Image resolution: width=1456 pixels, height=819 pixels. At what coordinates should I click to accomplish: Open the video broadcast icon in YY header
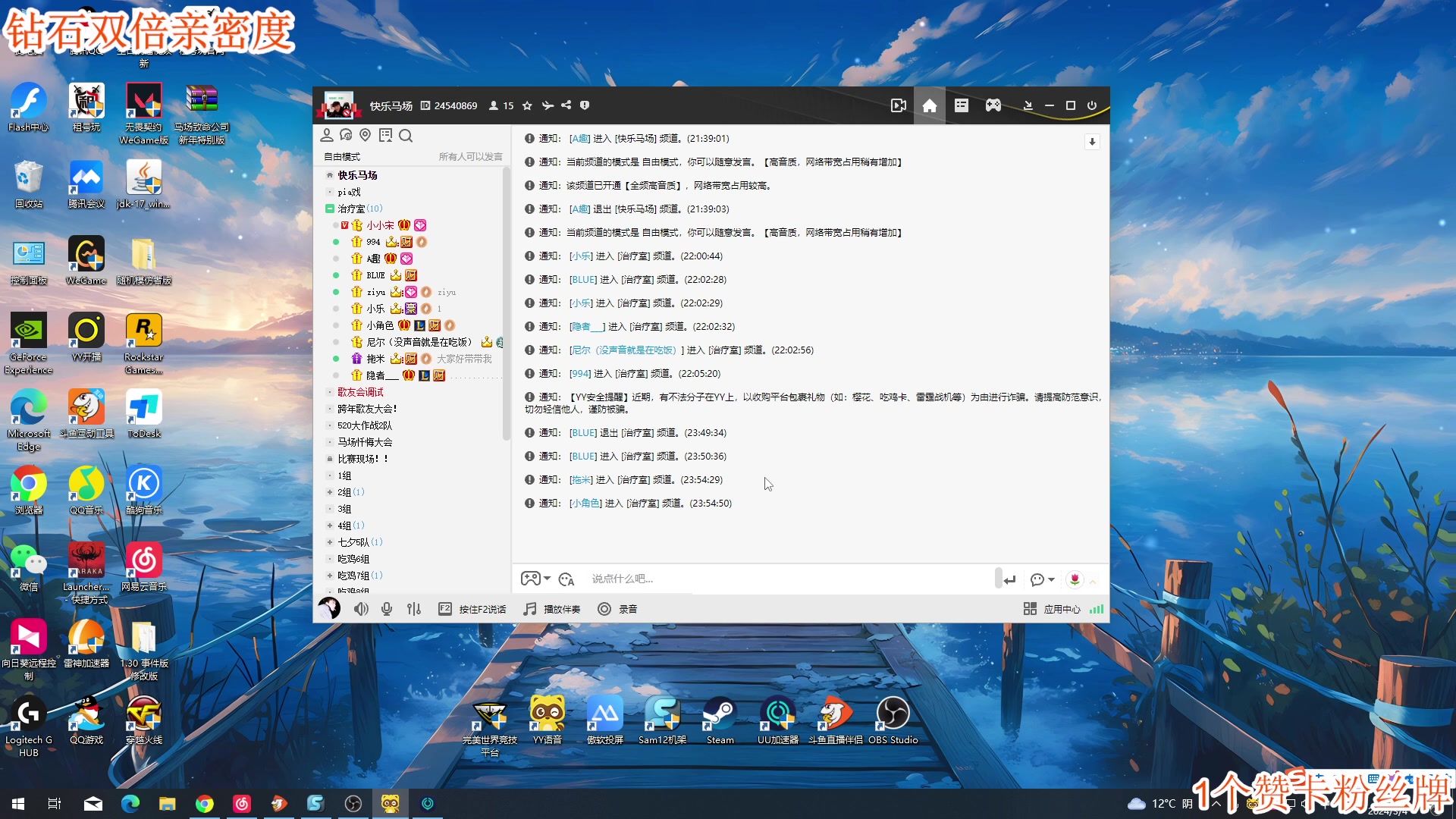coord(899,106)
